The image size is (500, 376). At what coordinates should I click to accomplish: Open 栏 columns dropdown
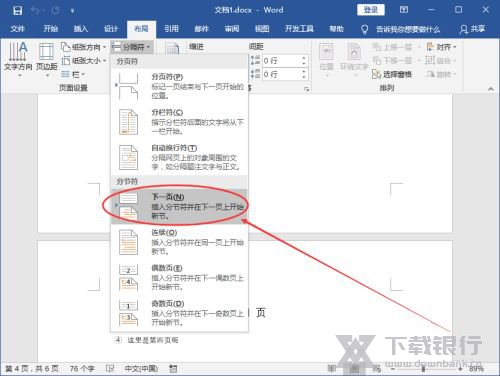73,74
